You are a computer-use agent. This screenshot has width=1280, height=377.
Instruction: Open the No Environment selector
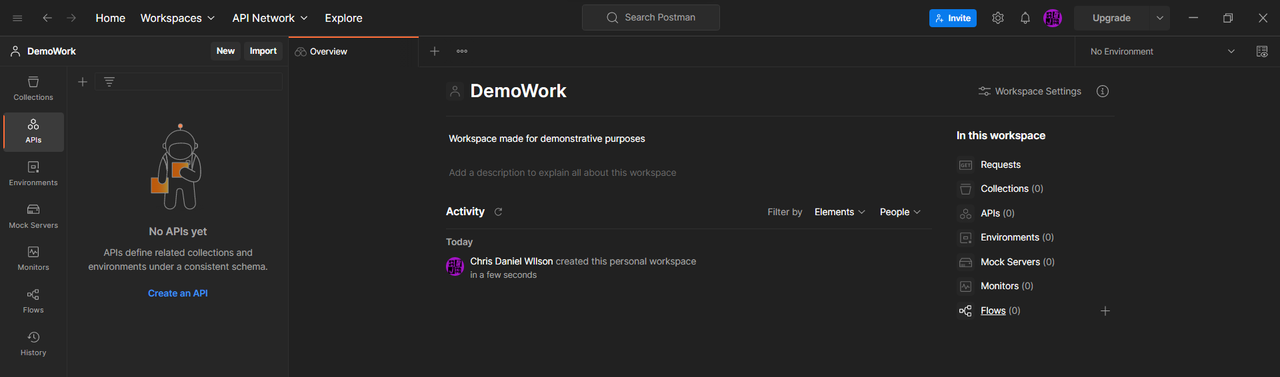1162,51
